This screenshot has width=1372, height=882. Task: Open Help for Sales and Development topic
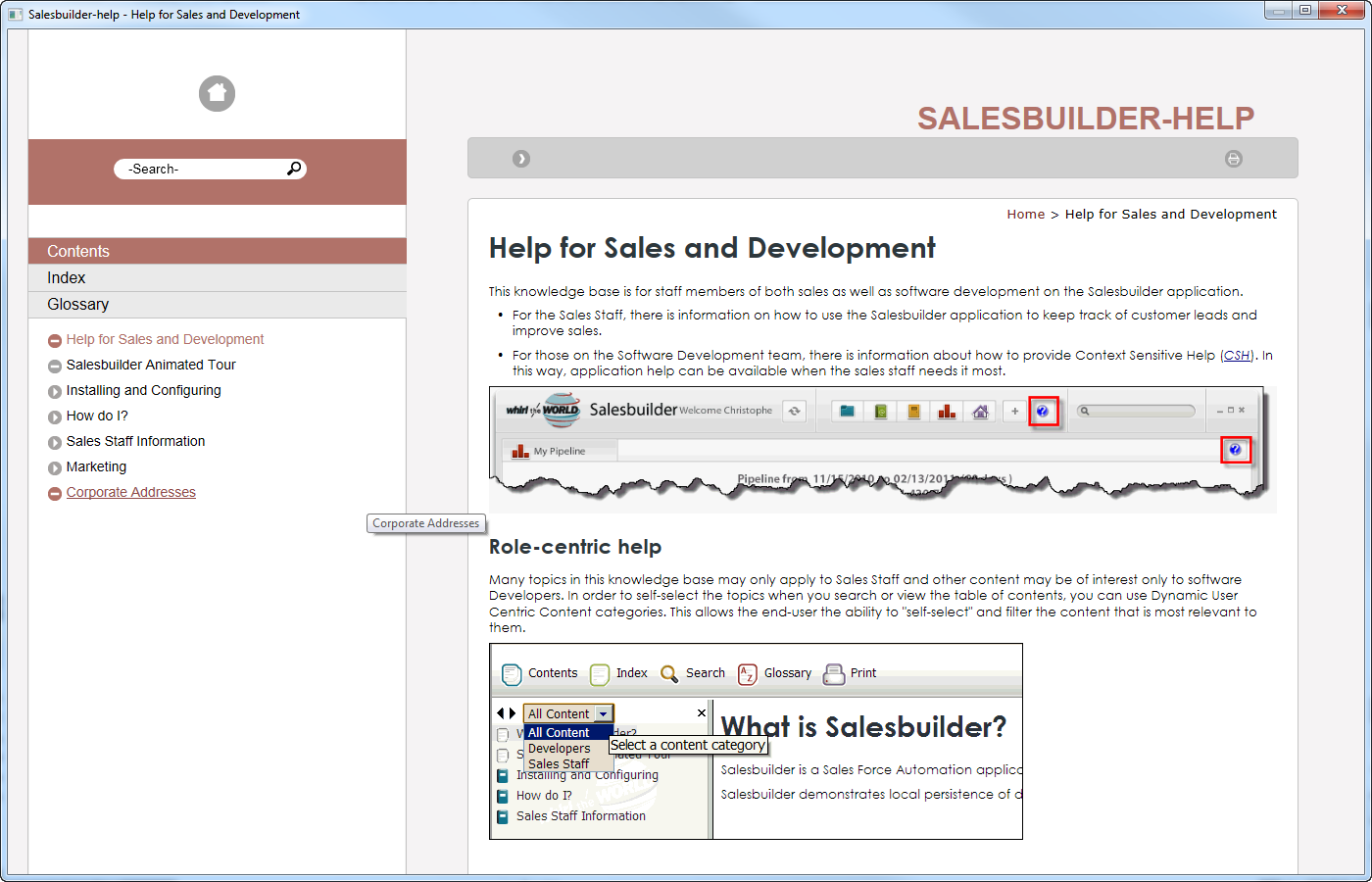165,339
